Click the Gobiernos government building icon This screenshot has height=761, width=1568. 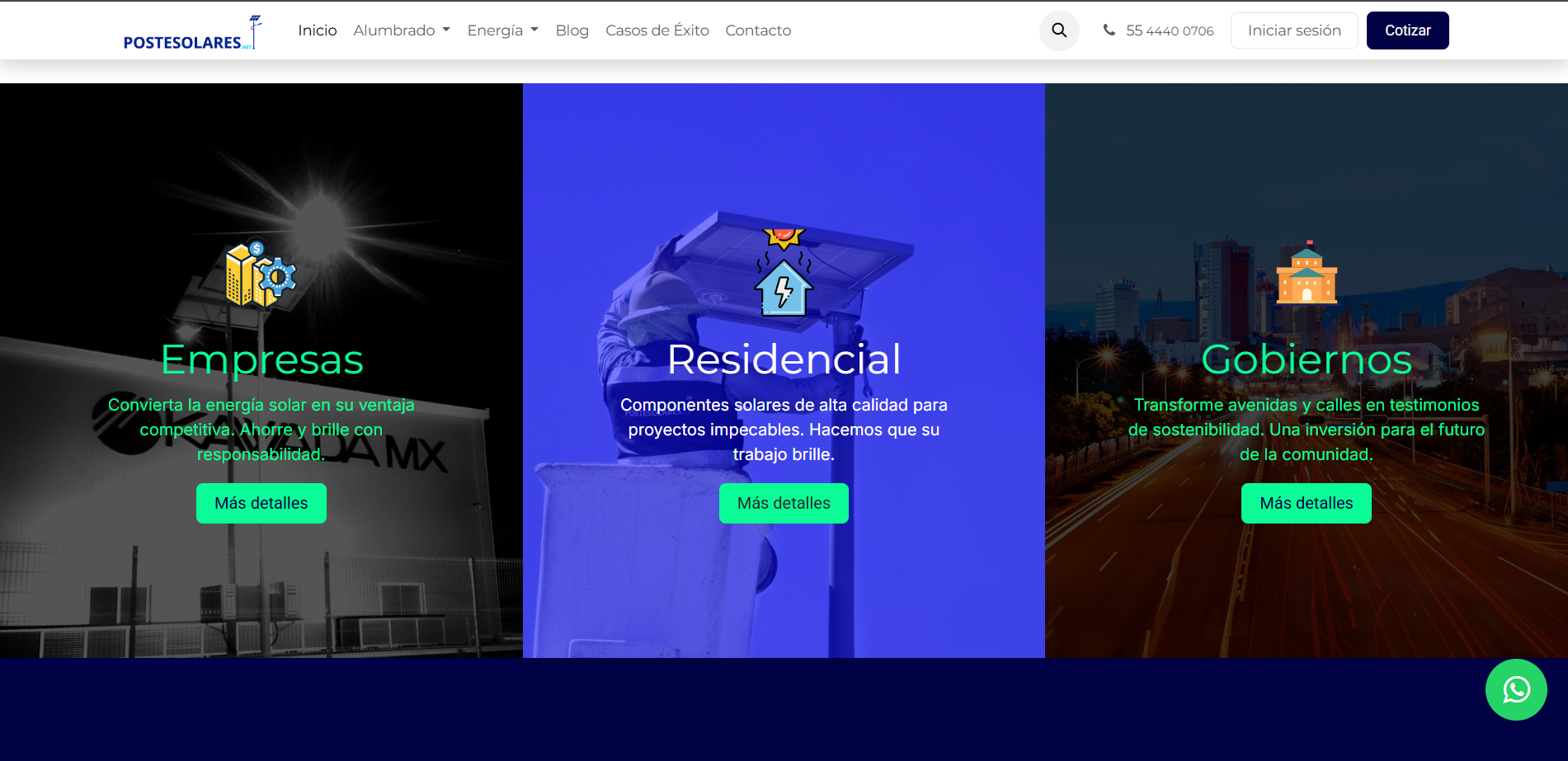(x=1307, y=275)
